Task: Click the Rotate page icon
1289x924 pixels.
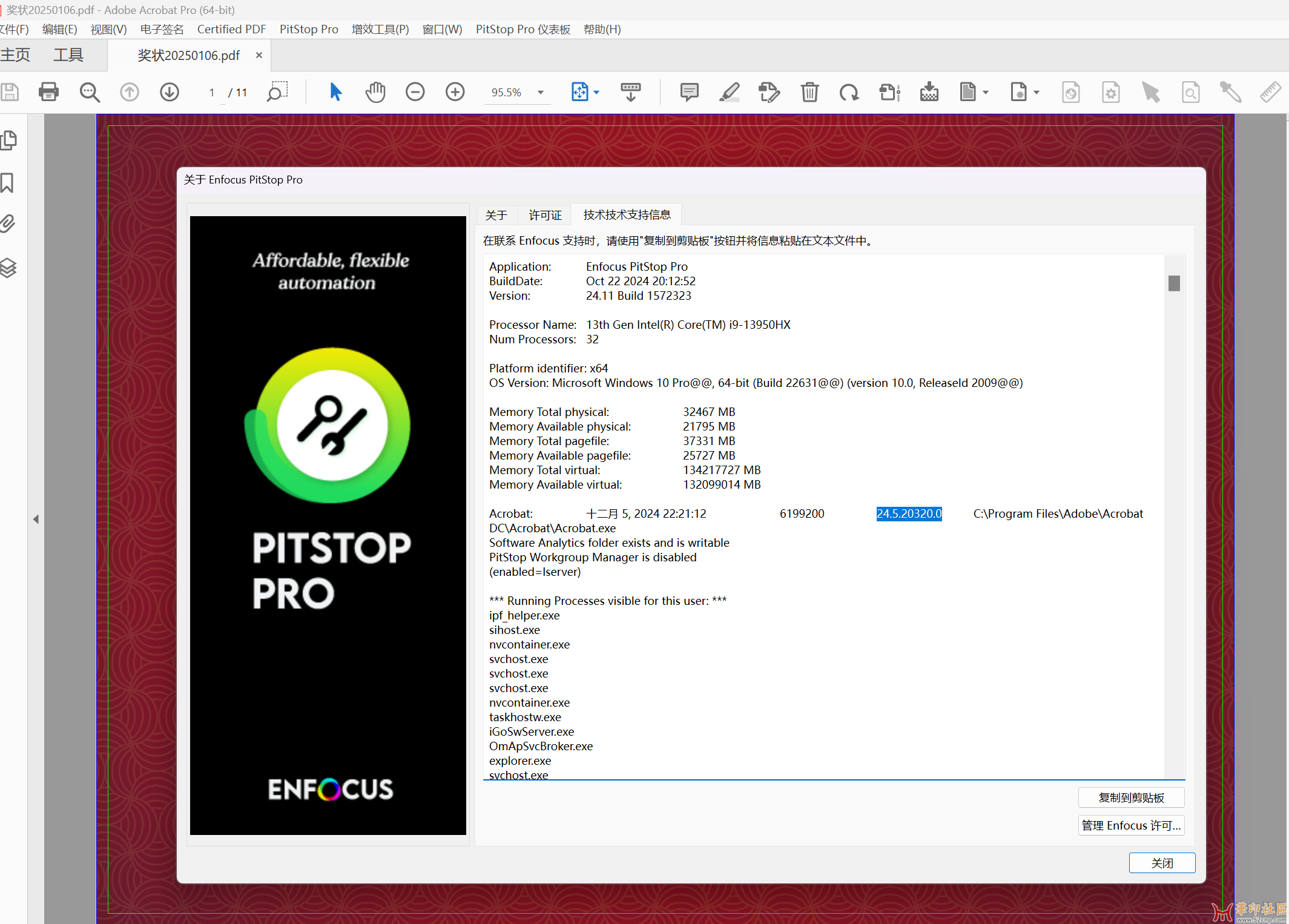Action: (849, 92)
